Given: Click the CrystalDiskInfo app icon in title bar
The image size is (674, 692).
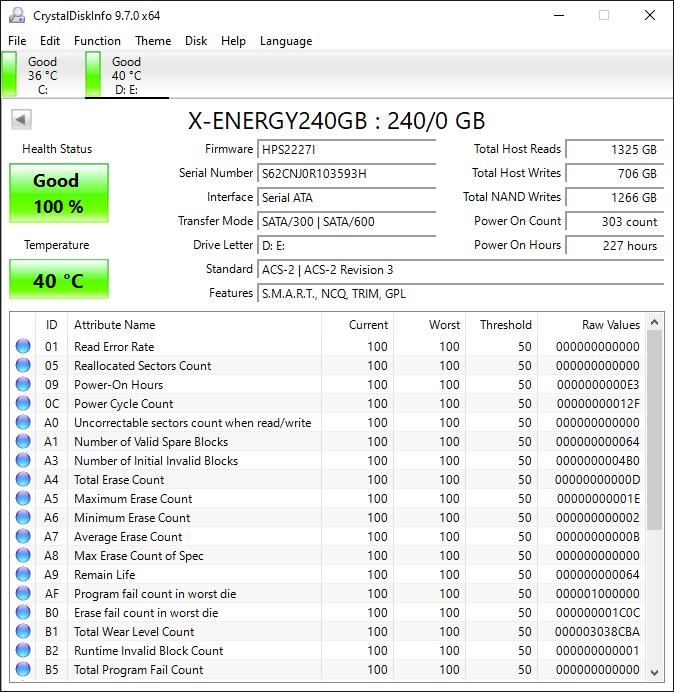Looking at the screenshot, I should (17, 15).
